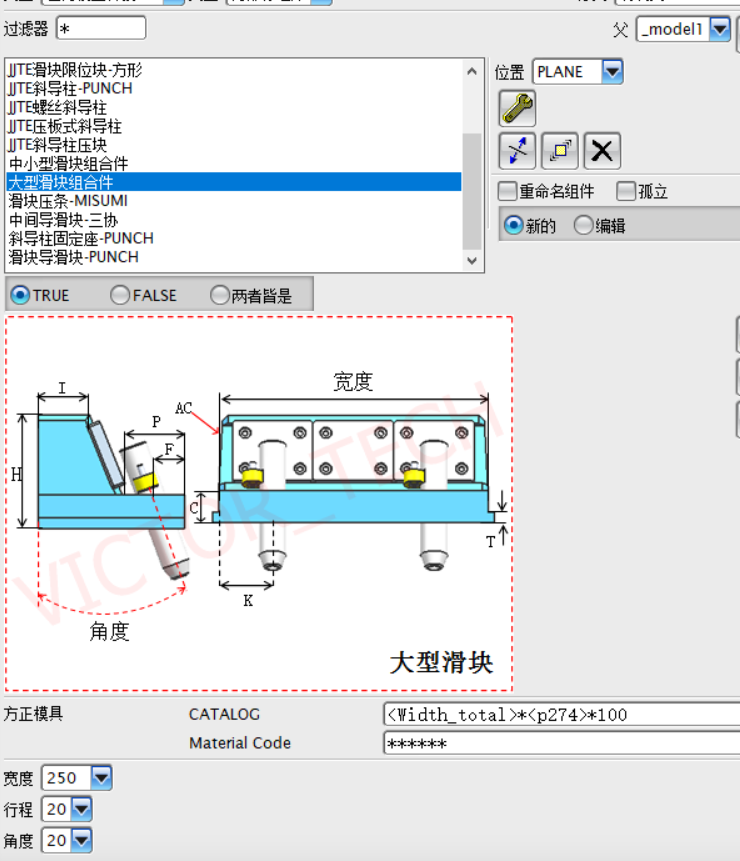
Task: Open the 位置 PLANE dropdown
Action: (x=612, y=71)
